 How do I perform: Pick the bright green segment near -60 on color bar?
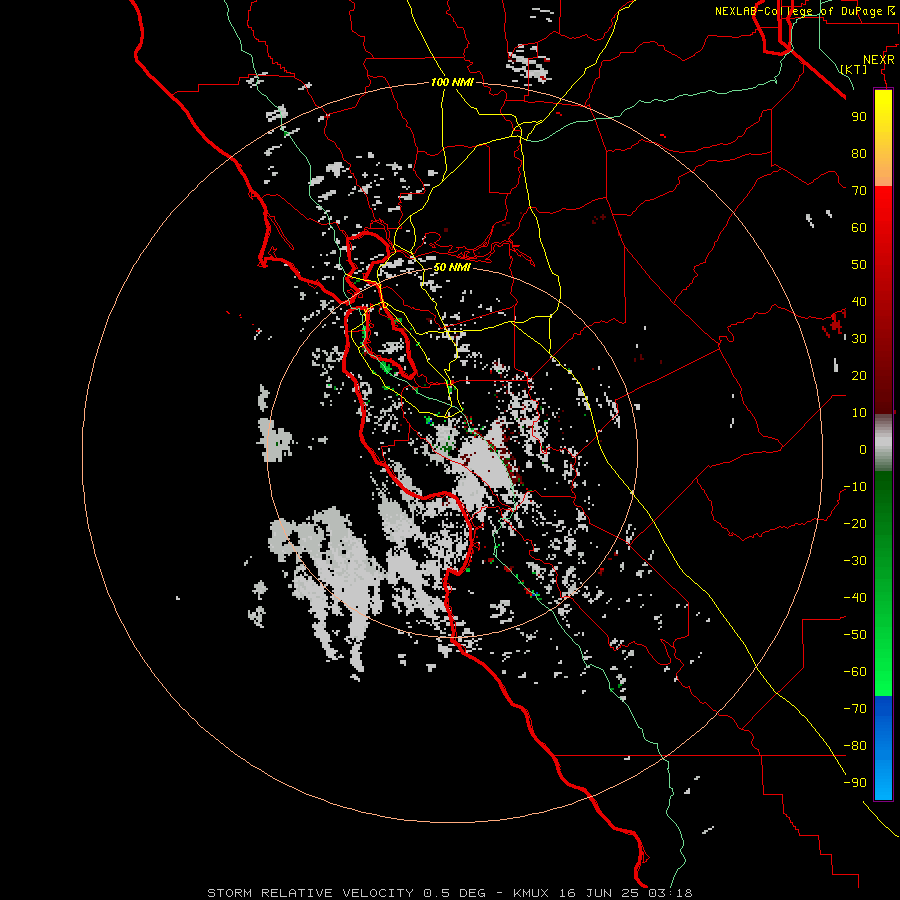click(883, 672)
